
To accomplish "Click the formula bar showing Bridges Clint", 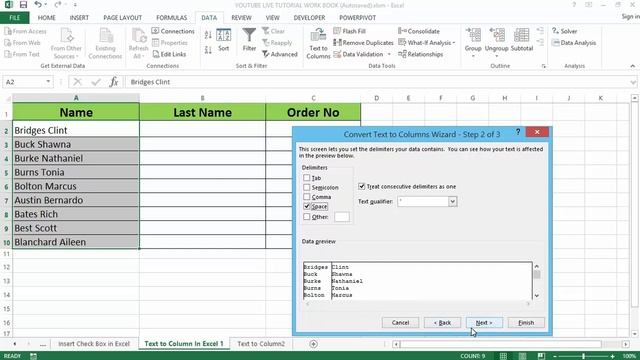I will pos(378,82).
